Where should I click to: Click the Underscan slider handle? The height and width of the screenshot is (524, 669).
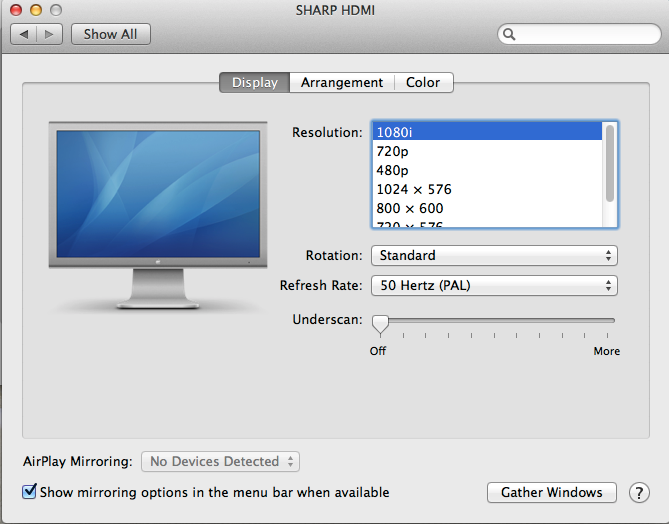coord(380,324)
